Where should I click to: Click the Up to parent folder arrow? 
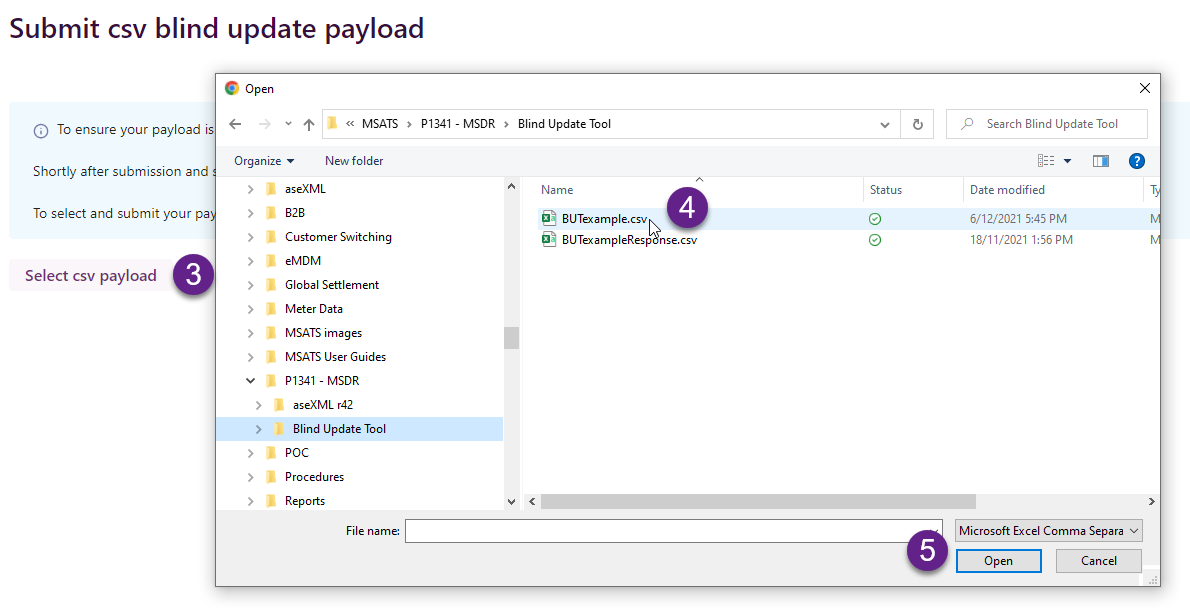tap(309, 124)
